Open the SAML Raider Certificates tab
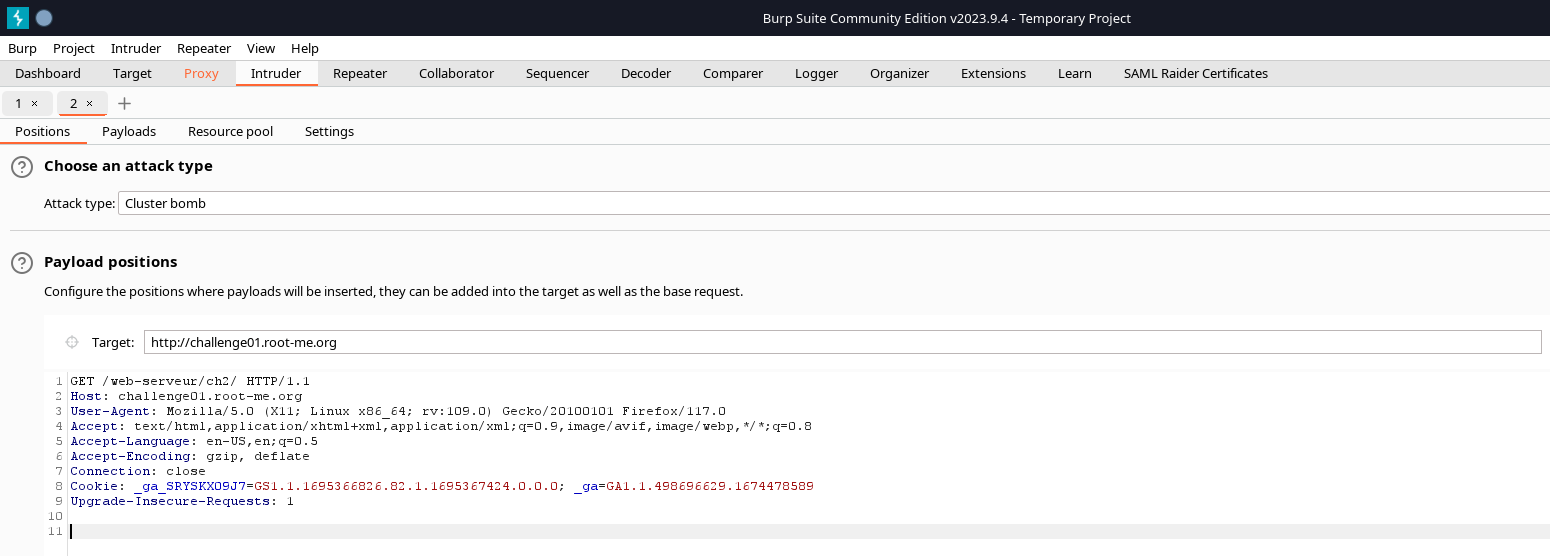This screenshot has width=1550, height=556. point(1196,73)
